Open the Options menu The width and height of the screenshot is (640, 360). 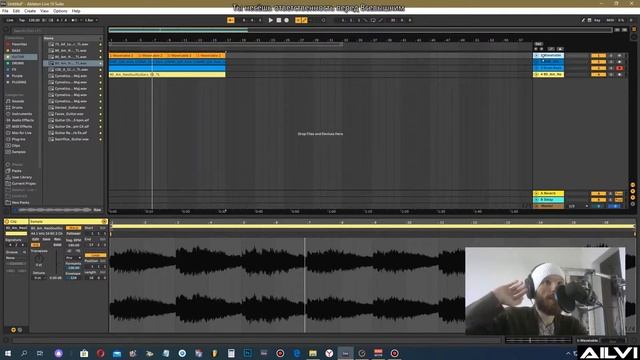tap(60, 11)
